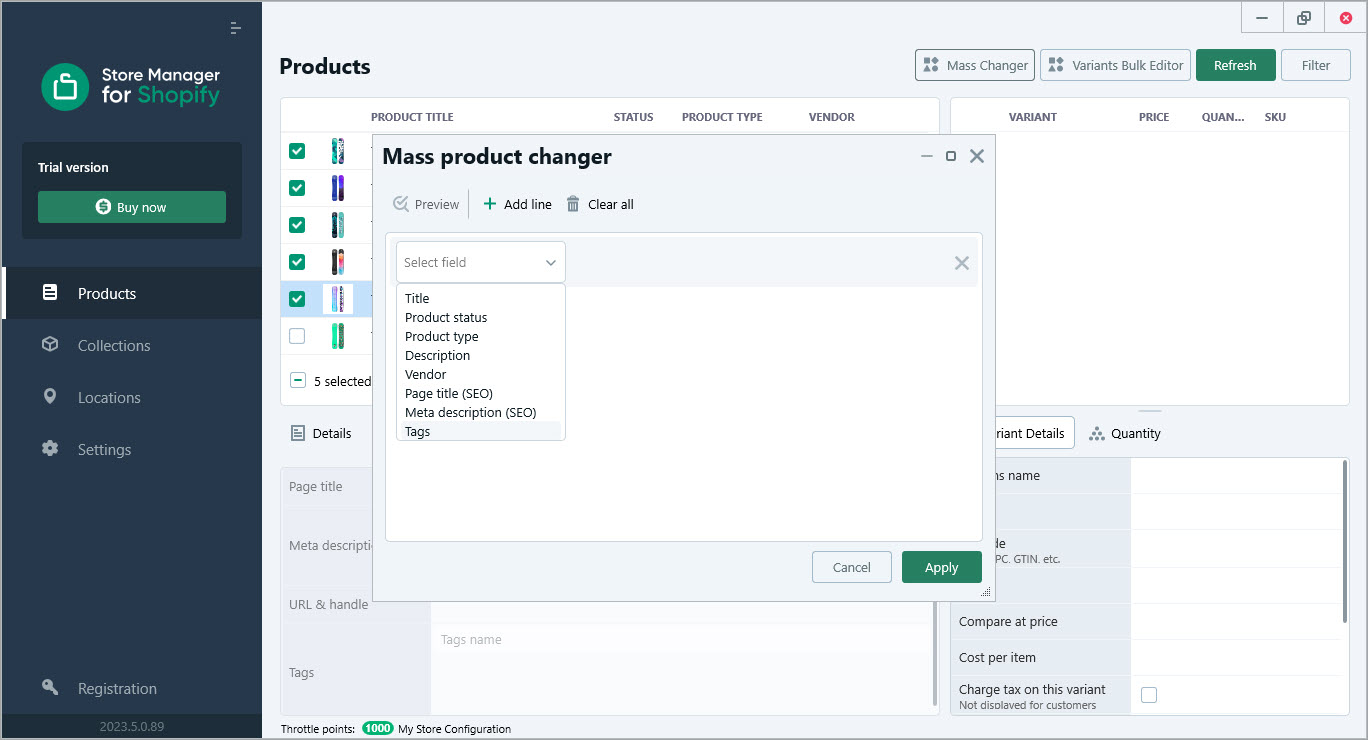Select Tags from the field list
The image size is (1368, 740).
point(481,431)
